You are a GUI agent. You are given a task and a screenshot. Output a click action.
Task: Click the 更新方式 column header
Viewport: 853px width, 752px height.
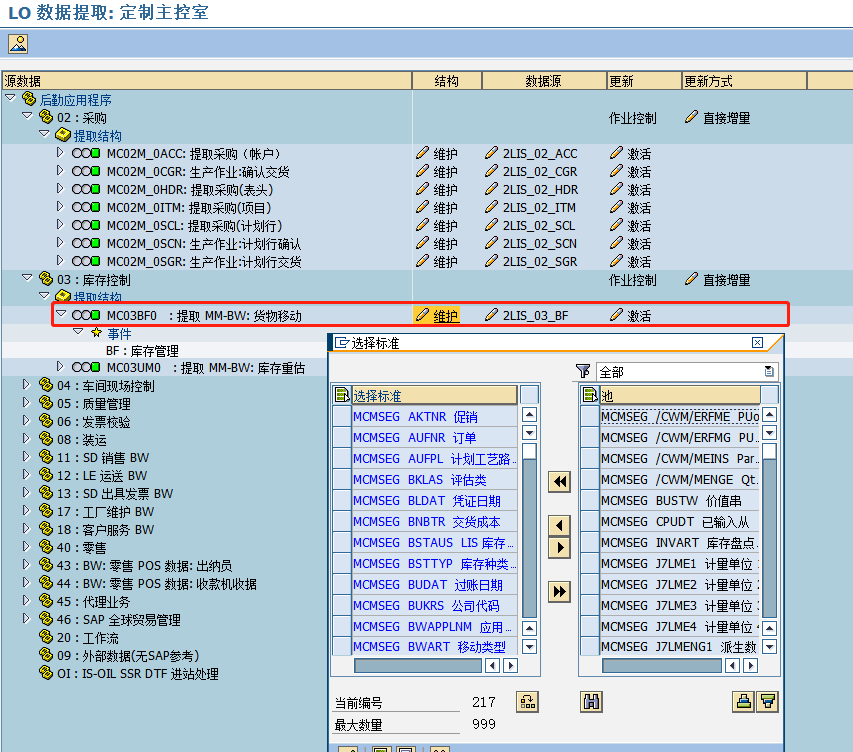(744, 81)
